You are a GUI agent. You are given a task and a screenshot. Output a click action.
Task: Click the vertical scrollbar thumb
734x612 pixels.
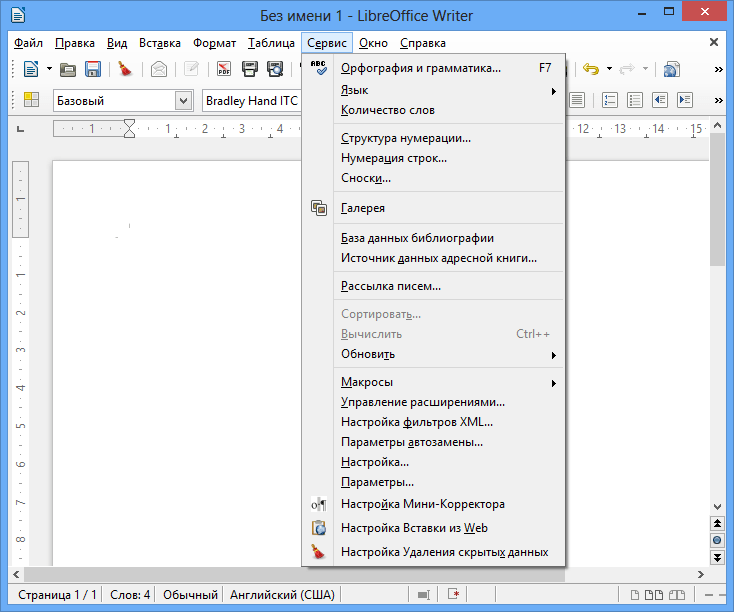(x=717, y=199)
